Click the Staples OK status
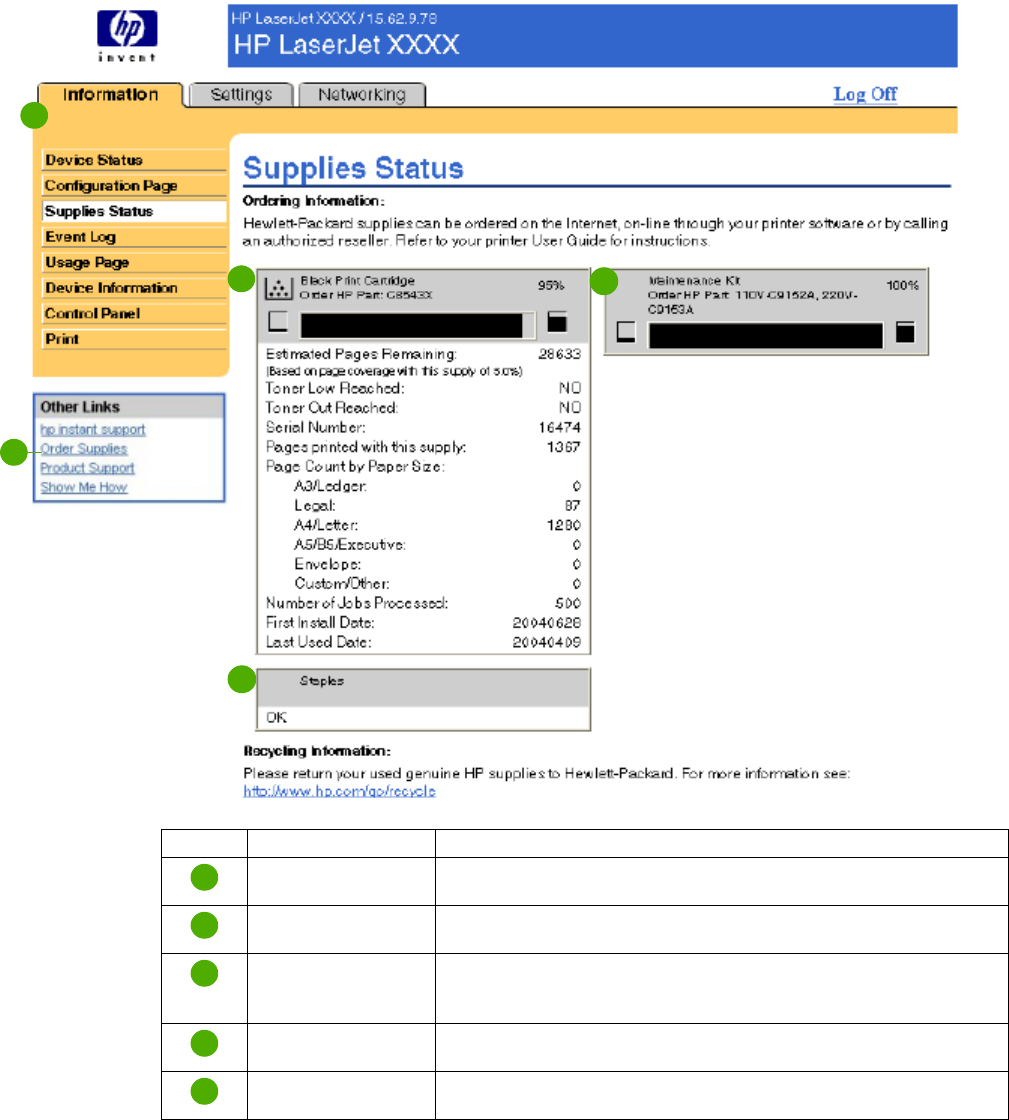 tap(276, 717)
